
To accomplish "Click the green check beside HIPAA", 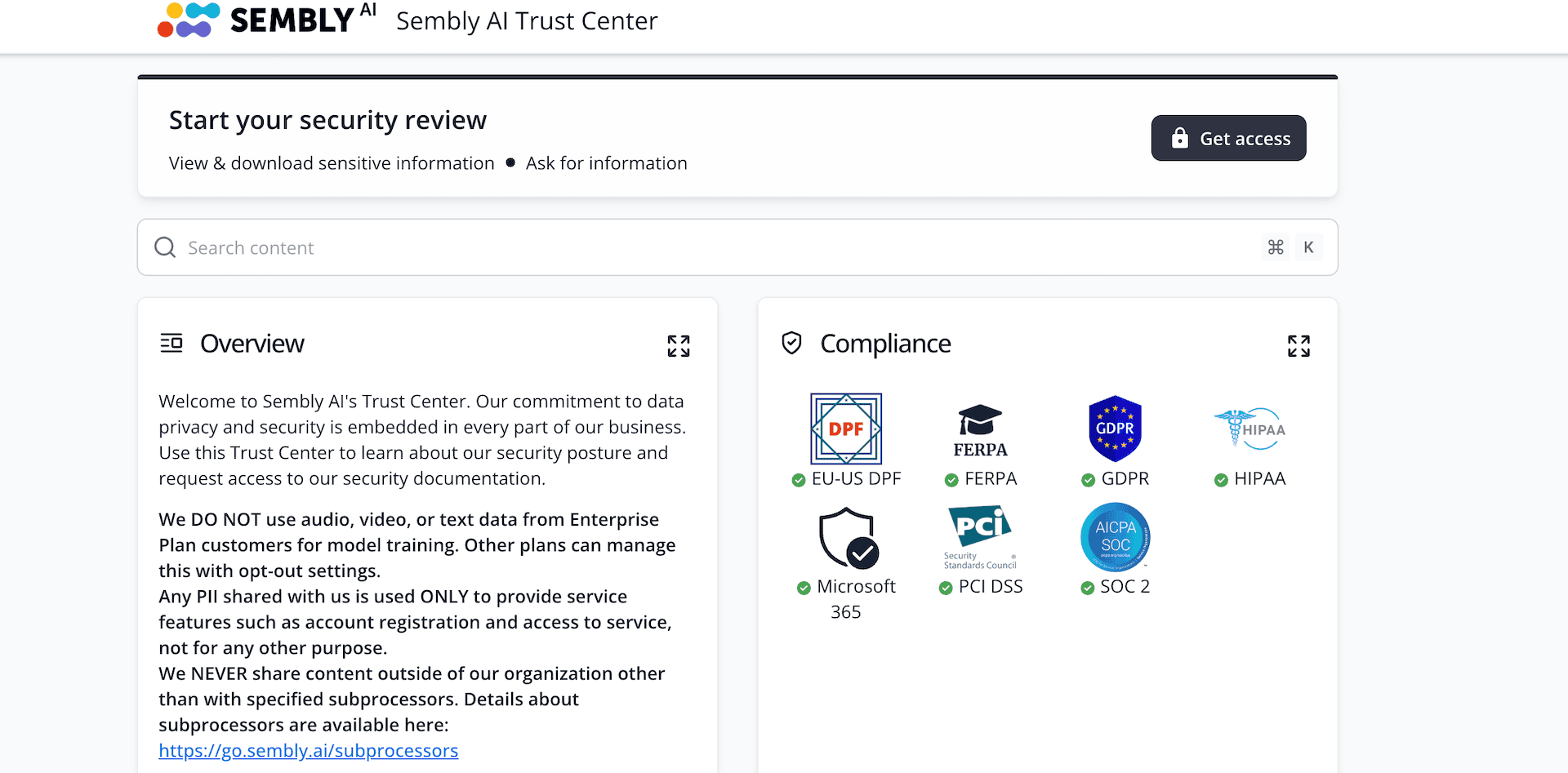I will click(x=1221, y=480).
